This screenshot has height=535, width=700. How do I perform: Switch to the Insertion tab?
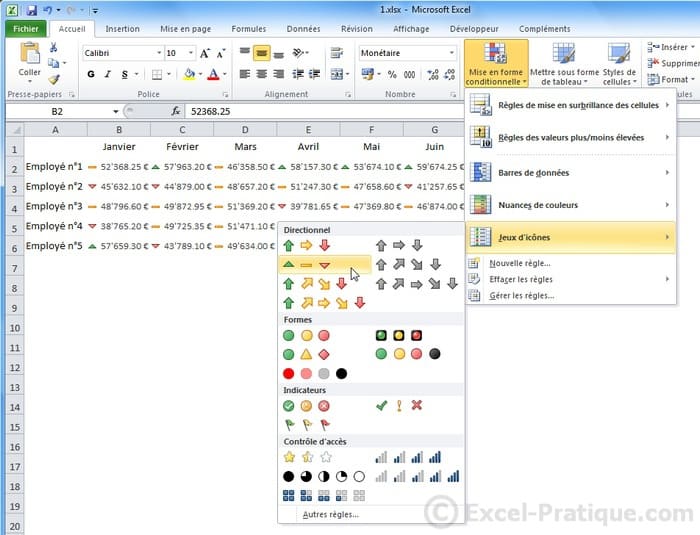coord(122,29)
